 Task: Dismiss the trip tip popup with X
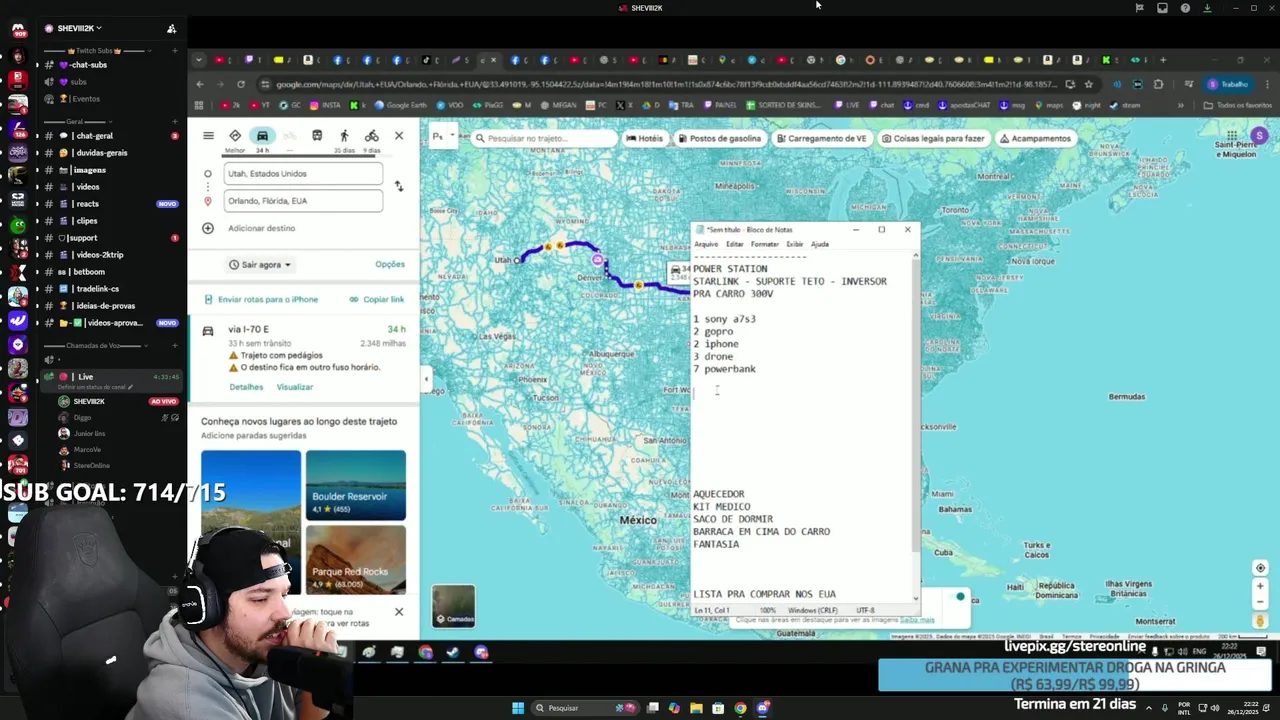[399, 611]
